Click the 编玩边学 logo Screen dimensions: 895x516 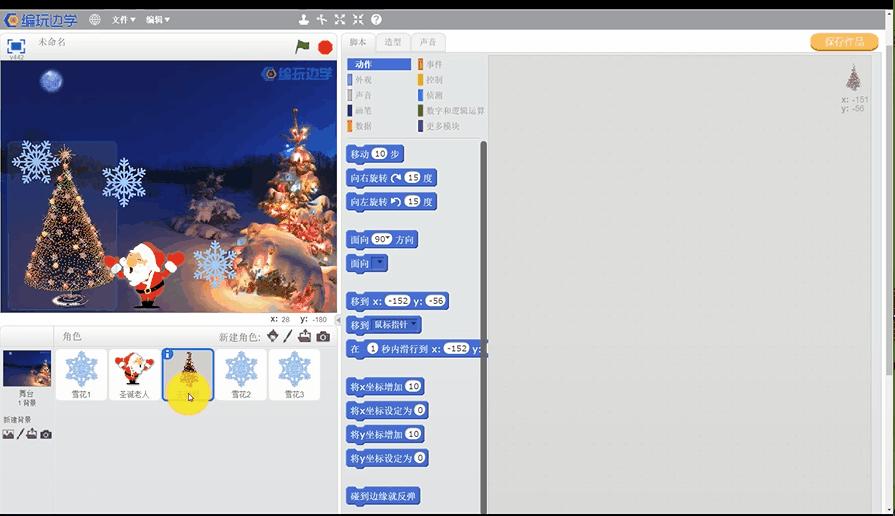41,20
